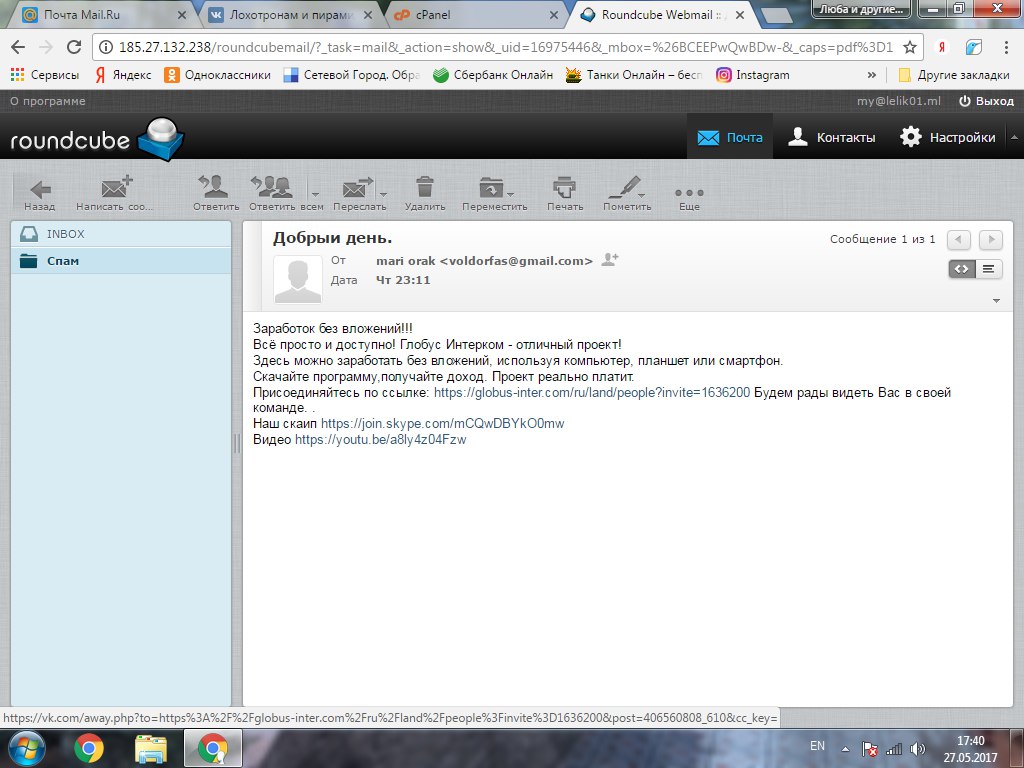
Task: Click Выход to log out
Action: (986, 101)
